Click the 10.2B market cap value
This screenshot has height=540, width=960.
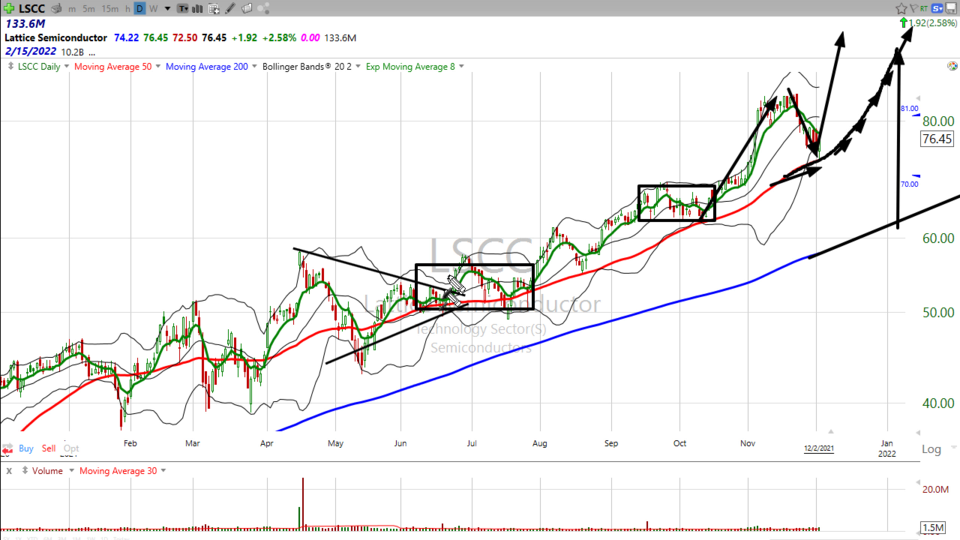click(x=72, y=52)
